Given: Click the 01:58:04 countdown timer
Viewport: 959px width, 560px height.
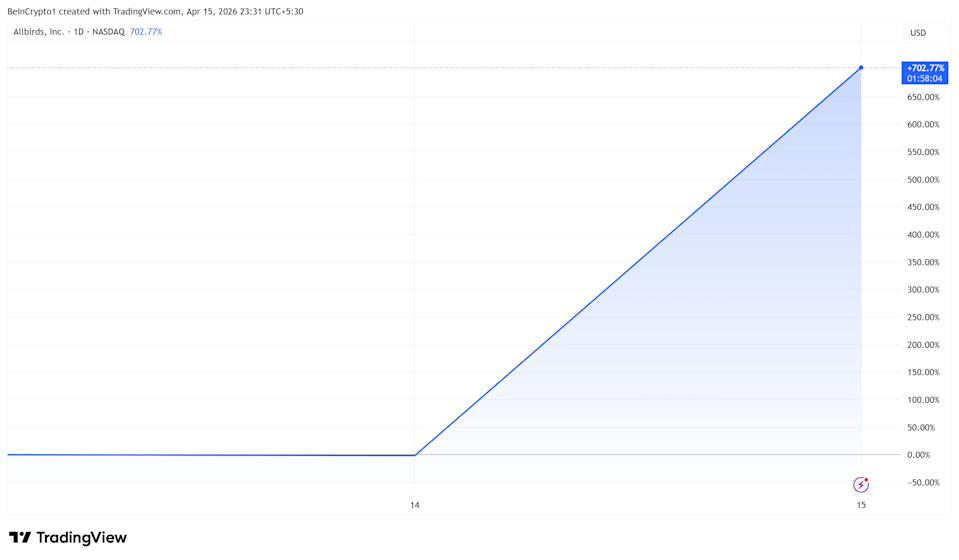Looking at the screenshot, I should (x=924, y=79).
